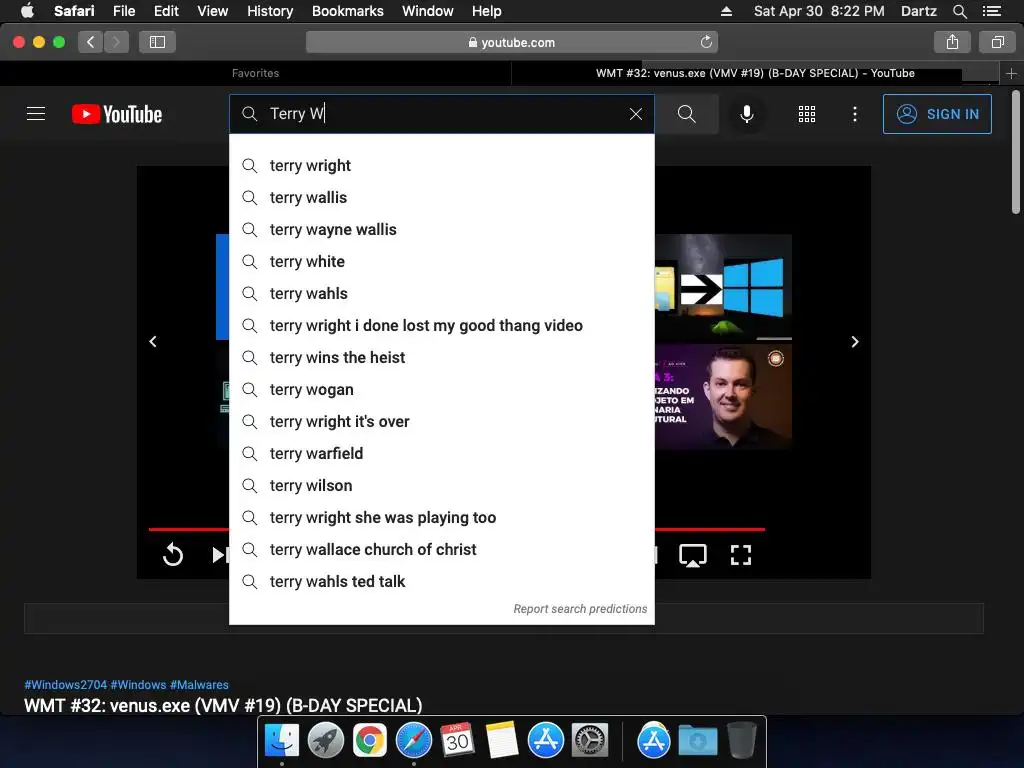
Task: Click the page's vertical scrollbar
Action: click(x=1016, y=152)
